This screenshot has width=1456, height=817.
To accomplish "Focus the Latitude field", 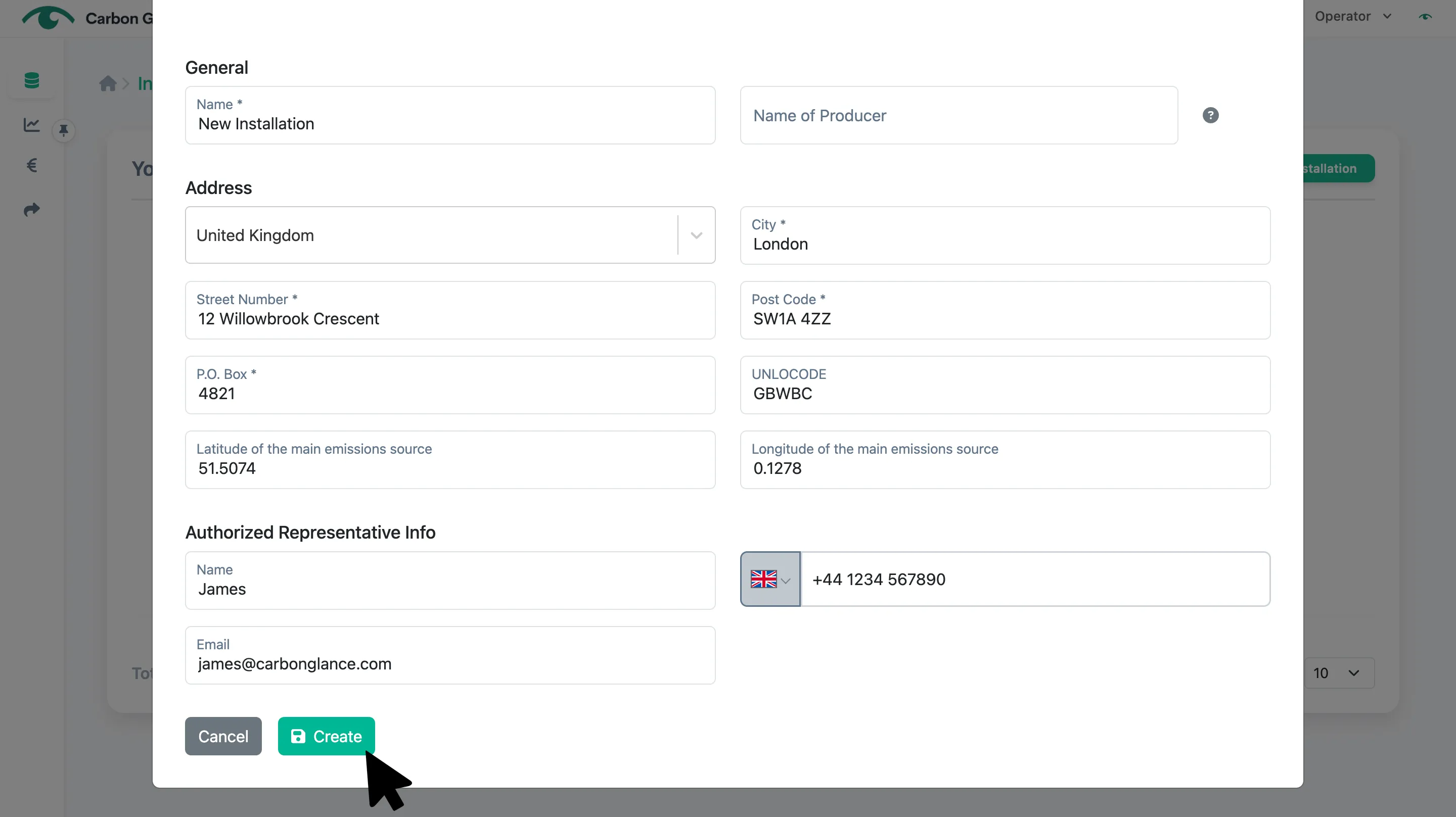I will click(450, 460).
